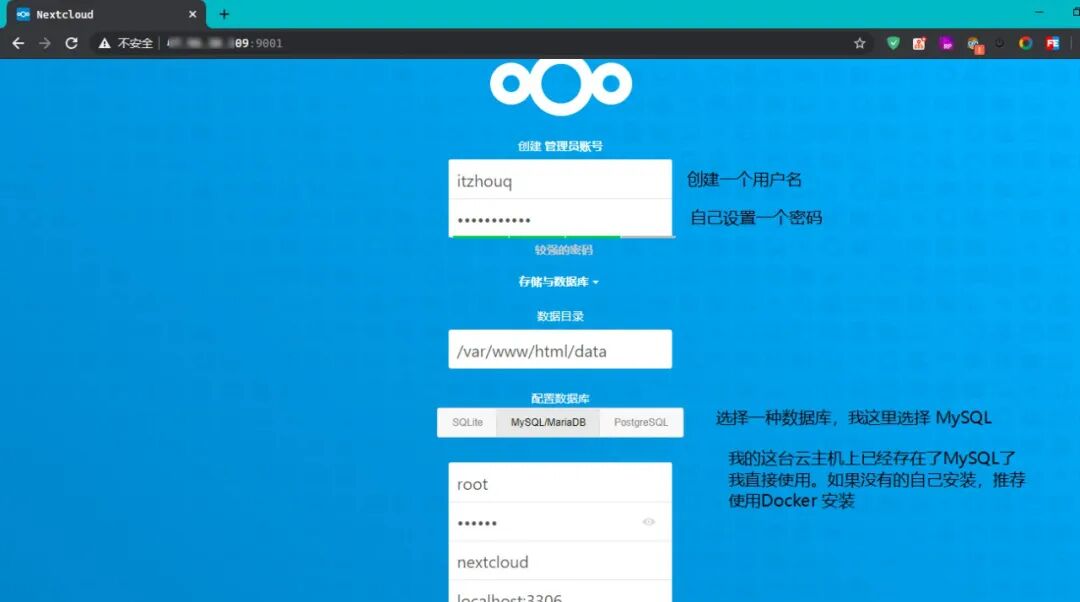Open the green shield extension icon
Viewport: 1080px width, 602px height.
893,43
